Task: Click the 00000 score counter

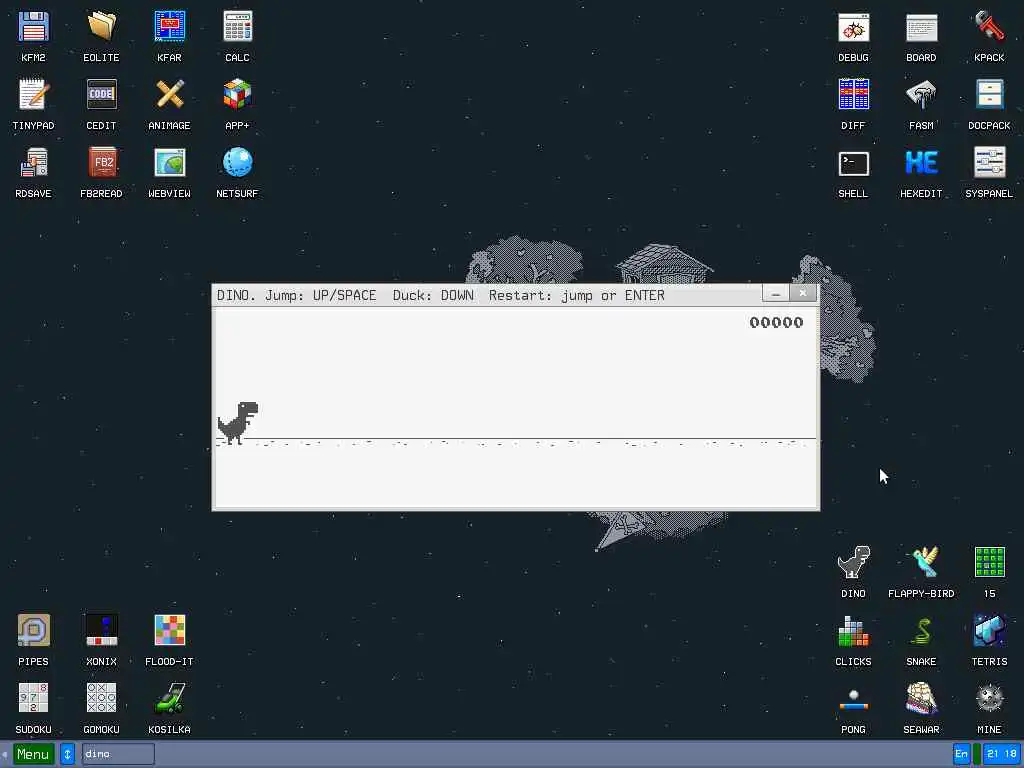Action: [776, 323]
